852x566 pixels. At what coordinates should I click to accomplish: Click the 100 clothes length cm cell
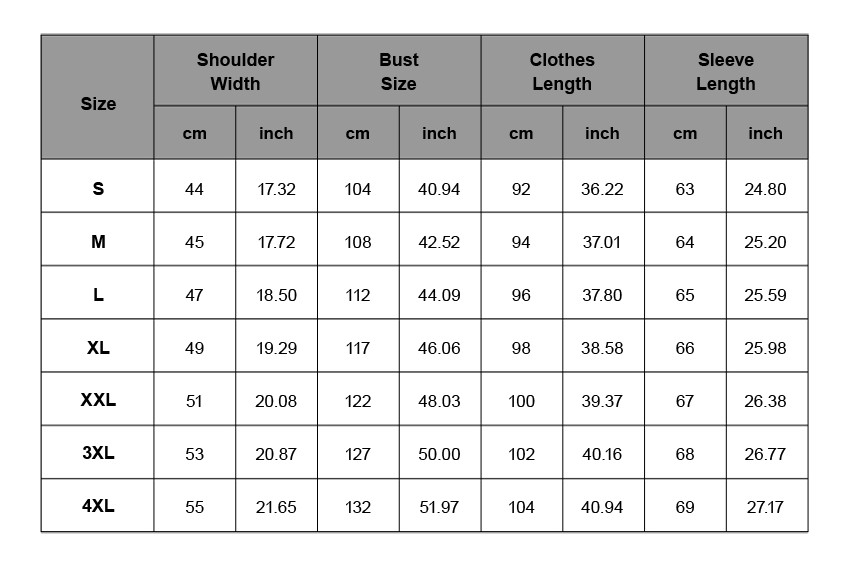(522, 399)
